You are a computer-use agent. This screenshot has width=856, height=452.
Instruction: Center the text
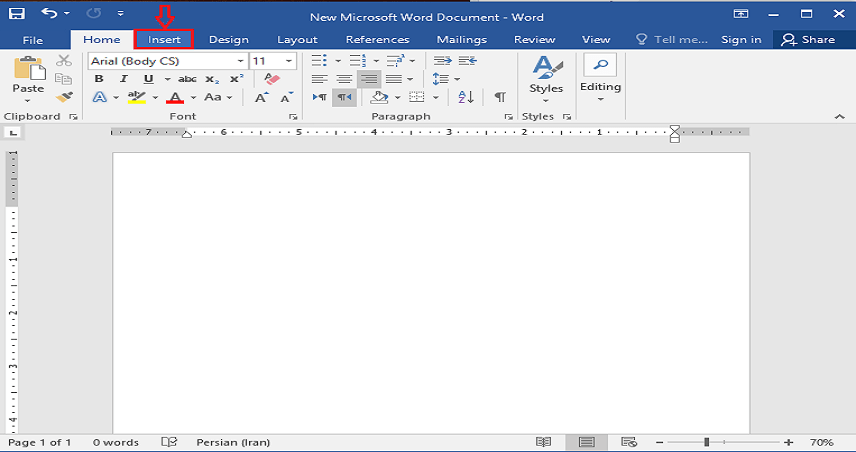coord(344,79)
